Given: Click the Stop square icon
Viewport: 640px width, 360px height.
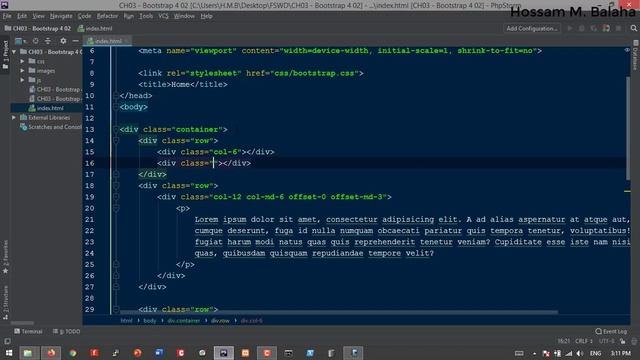Looking at the screenshot, I should (x=619, y=28).
